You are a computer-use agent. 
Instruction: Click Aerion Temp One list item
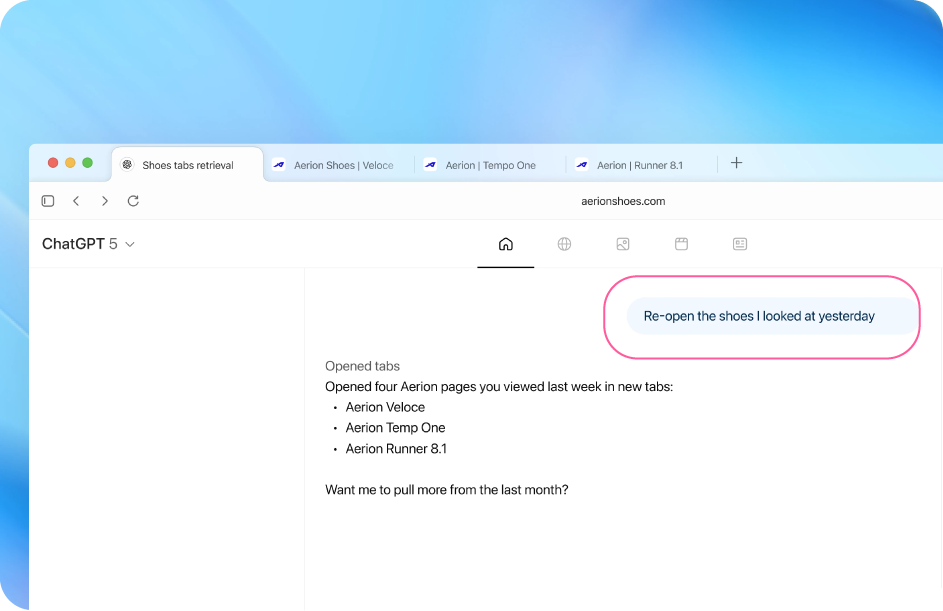pyautogui.click(x=395, y=428)
